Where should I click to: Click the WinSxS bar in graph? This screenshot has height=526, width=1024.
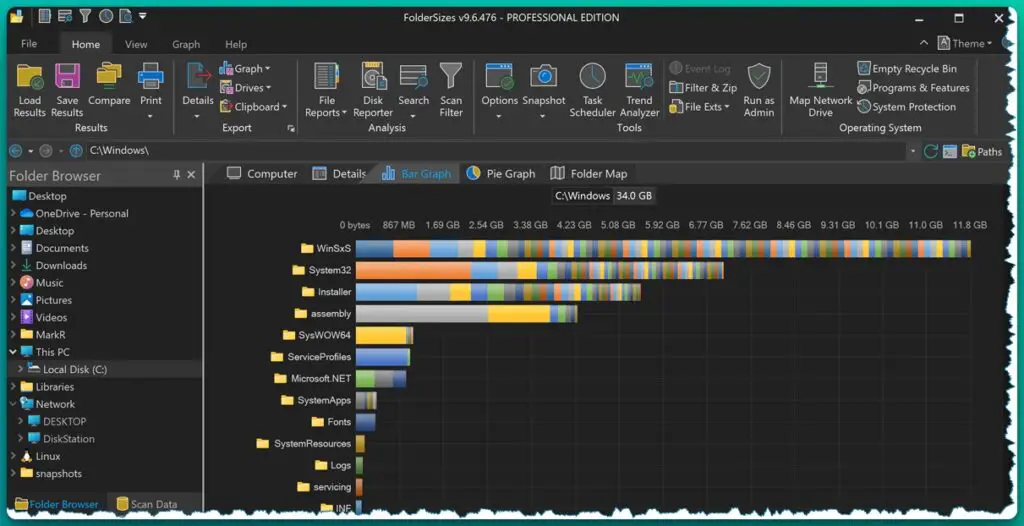pos(662,249)
